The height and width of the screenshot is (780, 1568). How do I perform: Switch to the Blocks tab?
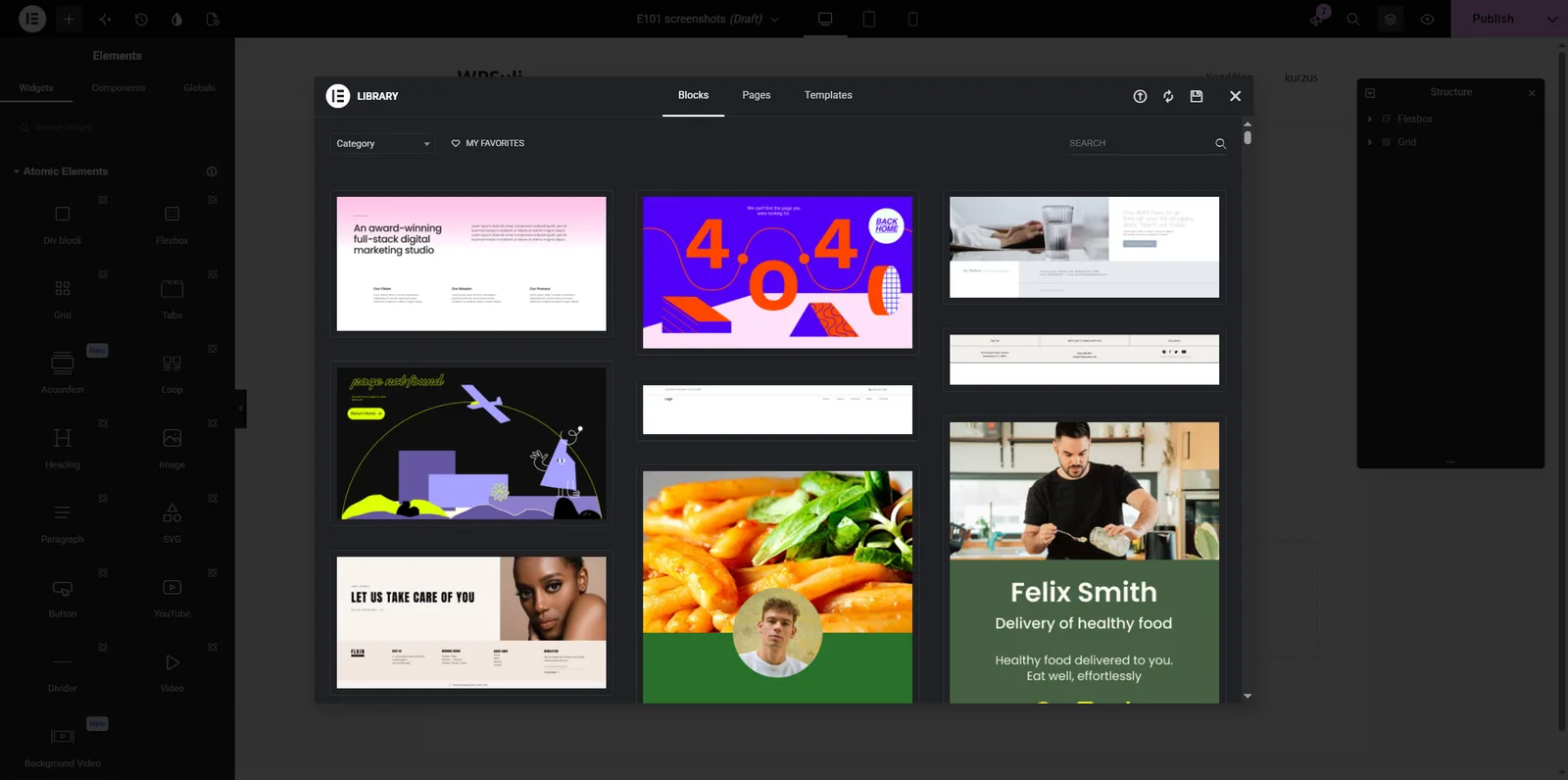click(693, 95)
